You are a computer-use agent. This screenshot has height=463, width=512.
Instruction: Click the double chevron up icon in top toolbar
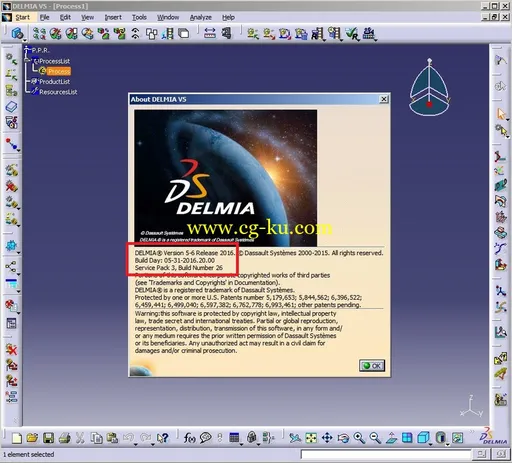135,33
